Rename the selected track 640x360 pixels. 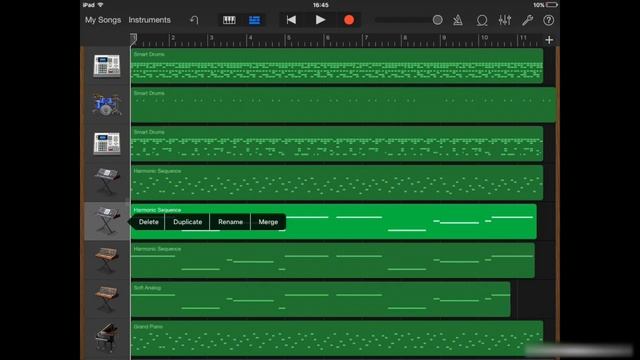coord(230,222)
